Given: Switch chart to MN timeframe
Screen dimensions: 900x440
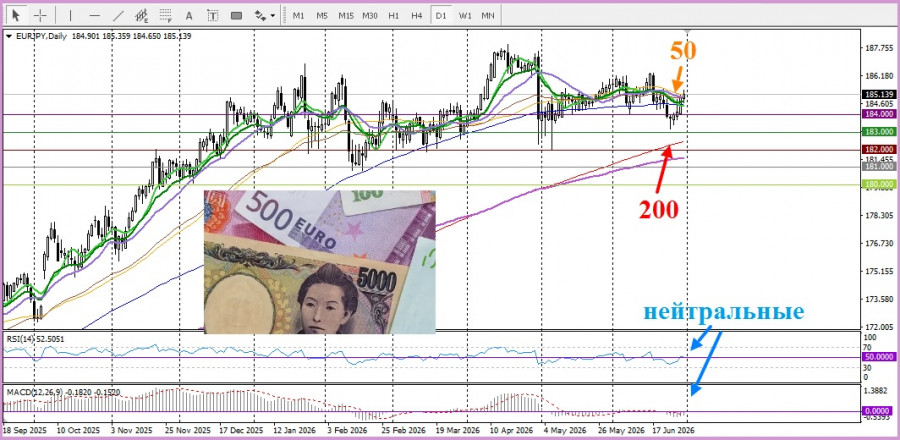Looking at the screenshot, I should click(488, 15).
